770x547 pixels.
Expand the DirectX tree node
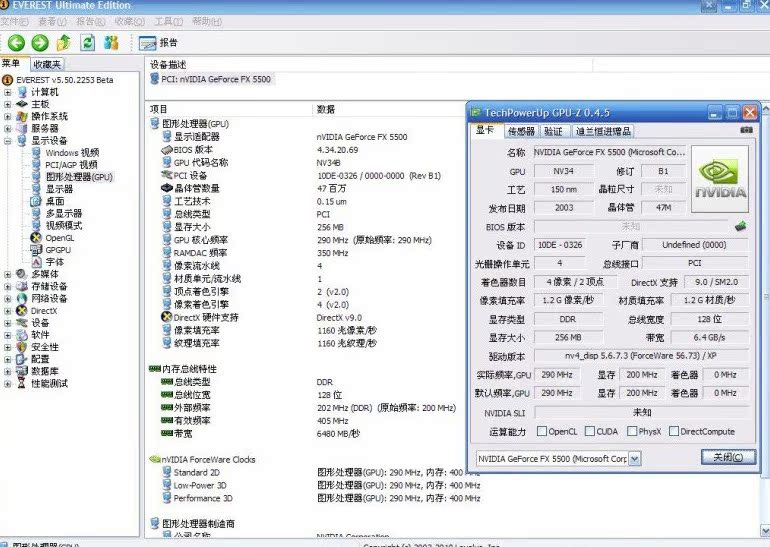pos(7,311)
